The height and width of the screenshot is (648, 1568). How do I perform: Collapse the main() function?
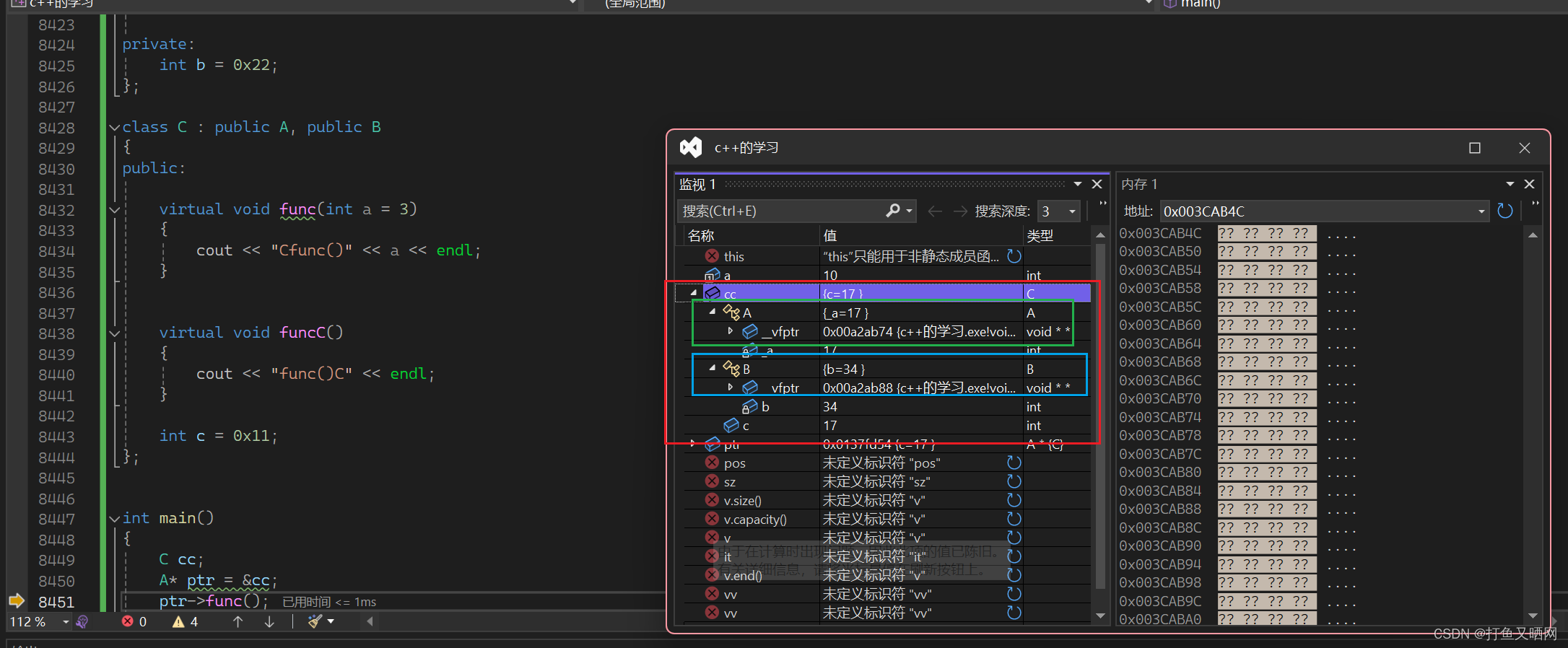click(114, 519)
